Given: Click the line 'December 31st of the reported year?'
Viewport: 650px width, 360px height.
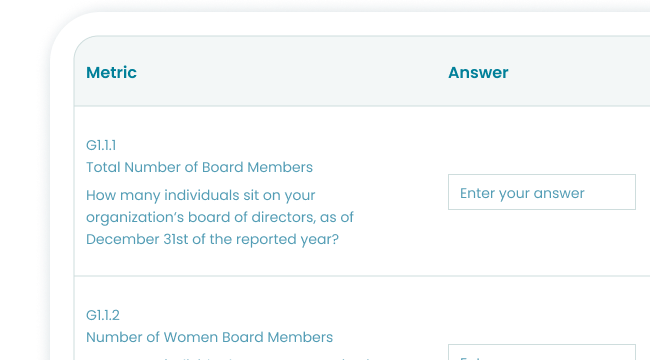Looking at the screenshot, I should pos(212,239).
